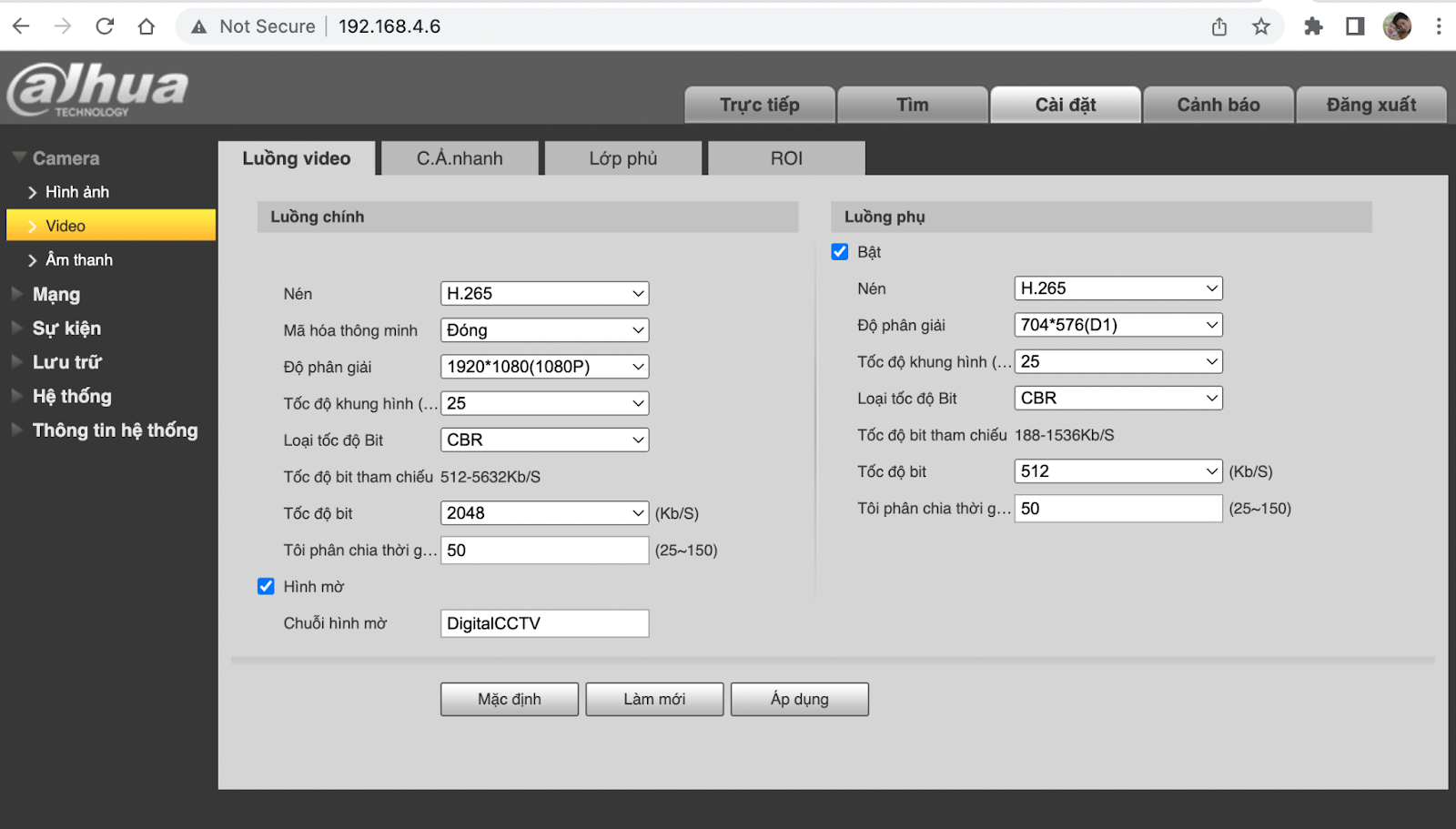Viewport: 1456px width, 829px height.
Task: Open sub stream Nén H.265 dropdown
Action: click(x=1118, y=288)
